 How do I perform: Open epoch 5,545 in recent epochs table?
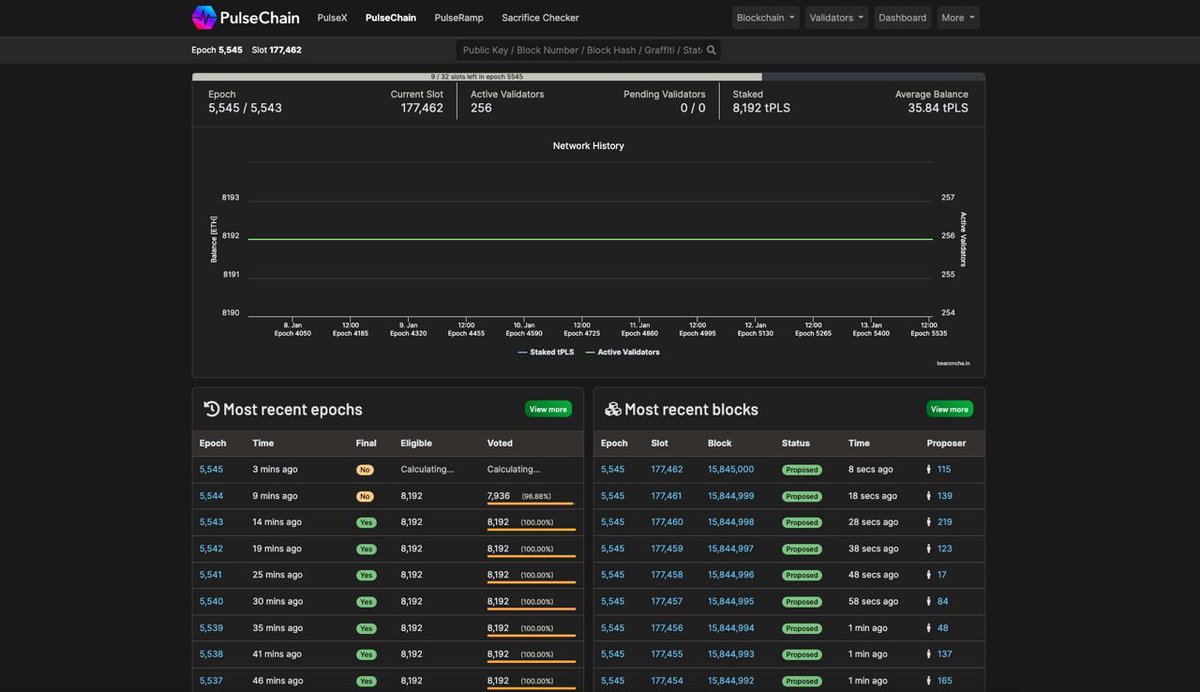(211, 470)
